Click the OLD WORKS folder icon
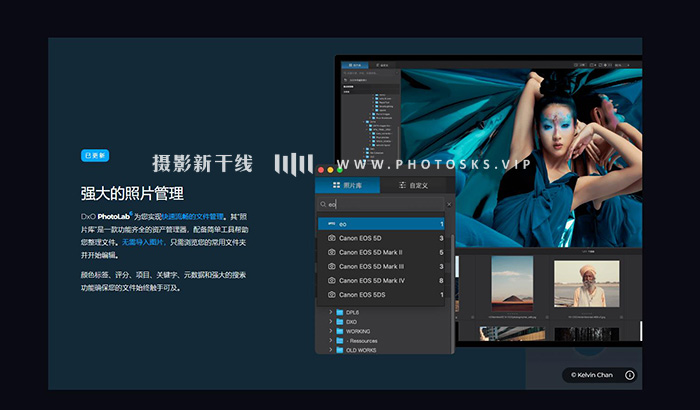Viewport: 700px width, 410px height. pos(340,350)
